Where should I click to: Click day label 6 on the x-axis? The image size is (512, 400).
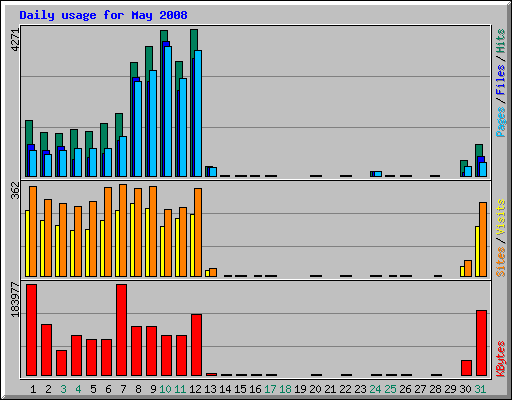point(108,389)
